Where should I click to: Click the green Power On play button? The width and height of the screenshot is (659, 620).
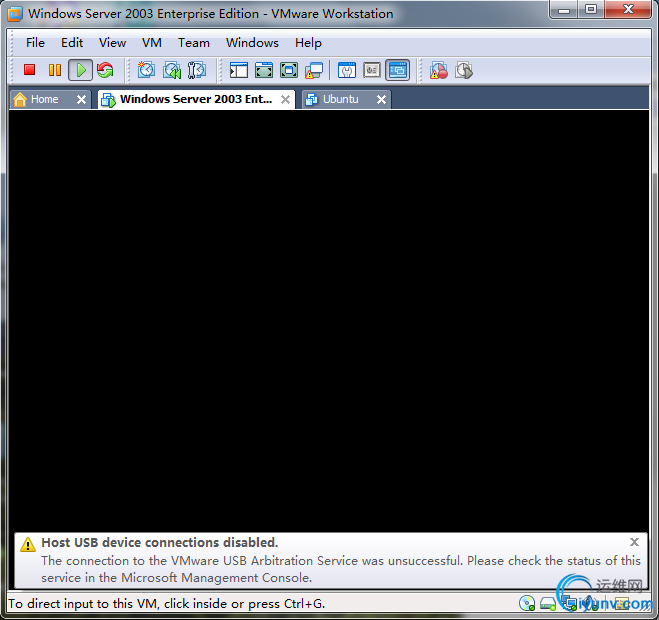[x=80, y=70]
